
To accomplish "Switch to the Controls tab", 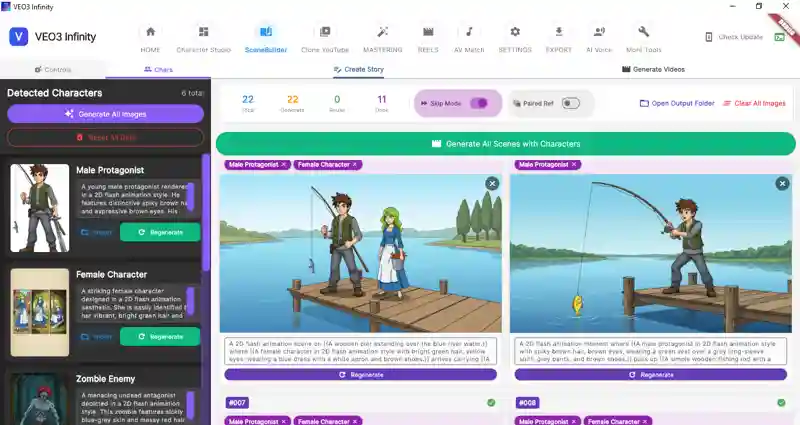I will [x=52, y=70].
